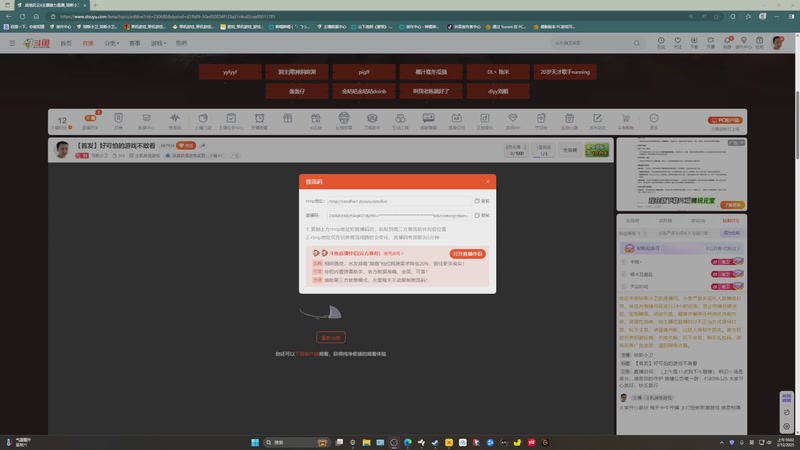Viewport: 800px width, 450px height.
Task: Select the pigff streamer tag
Action: click(x=364, y=72)
